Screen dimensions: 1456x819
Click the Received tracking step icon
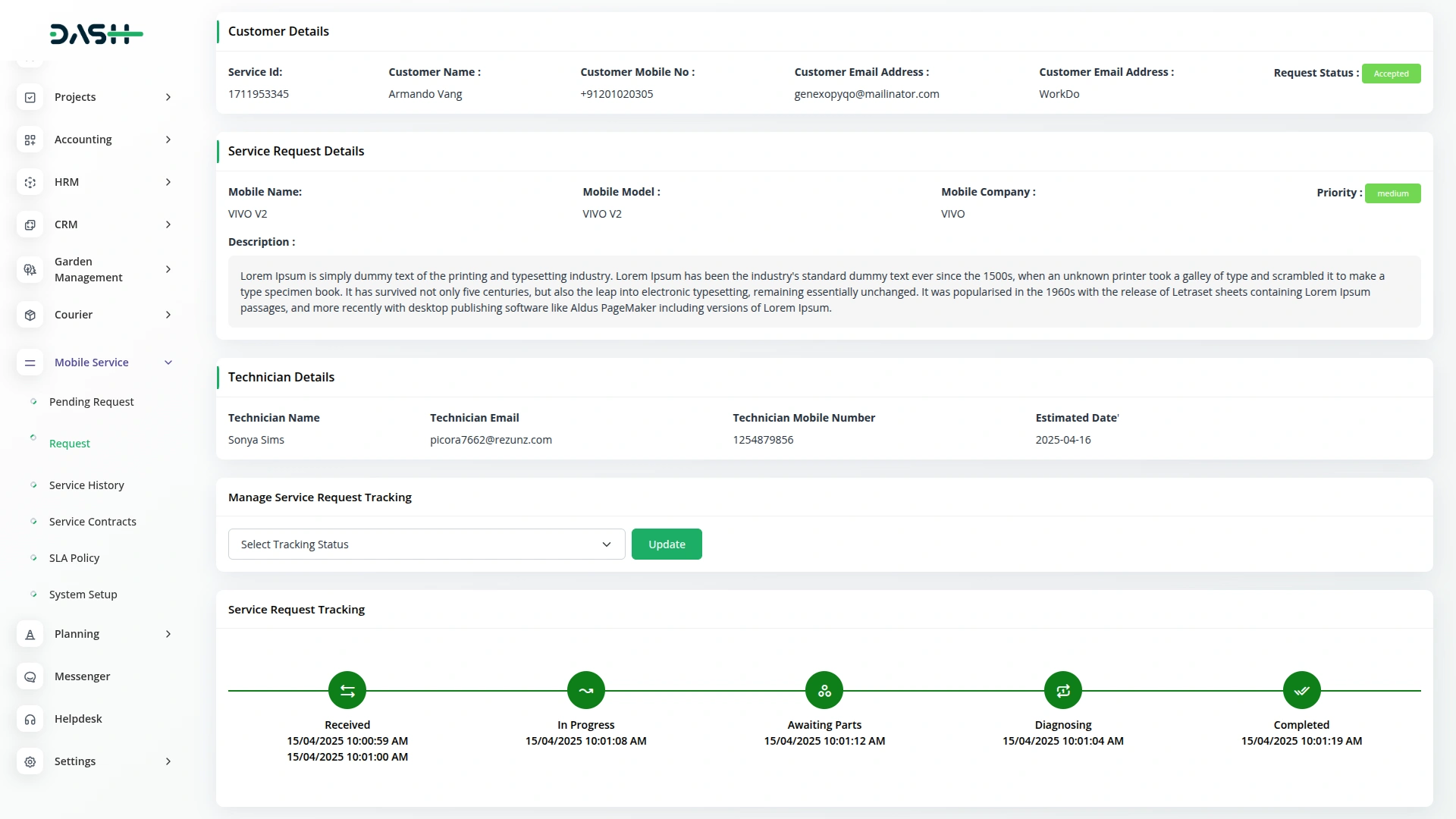(x=347, y=690)
